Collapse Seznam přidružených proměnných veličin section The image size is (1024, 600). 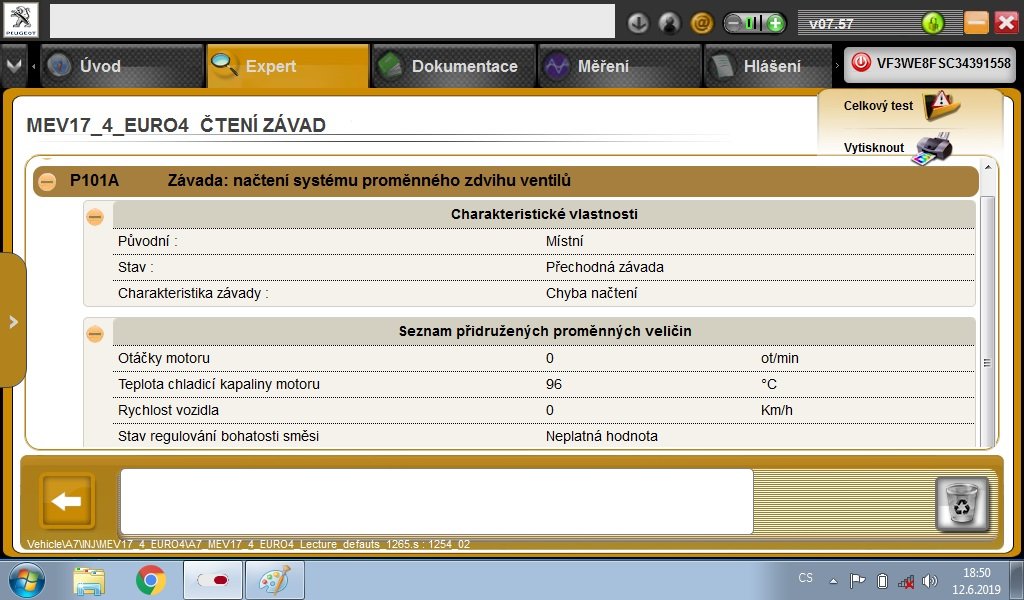click(x=95, y=334)
